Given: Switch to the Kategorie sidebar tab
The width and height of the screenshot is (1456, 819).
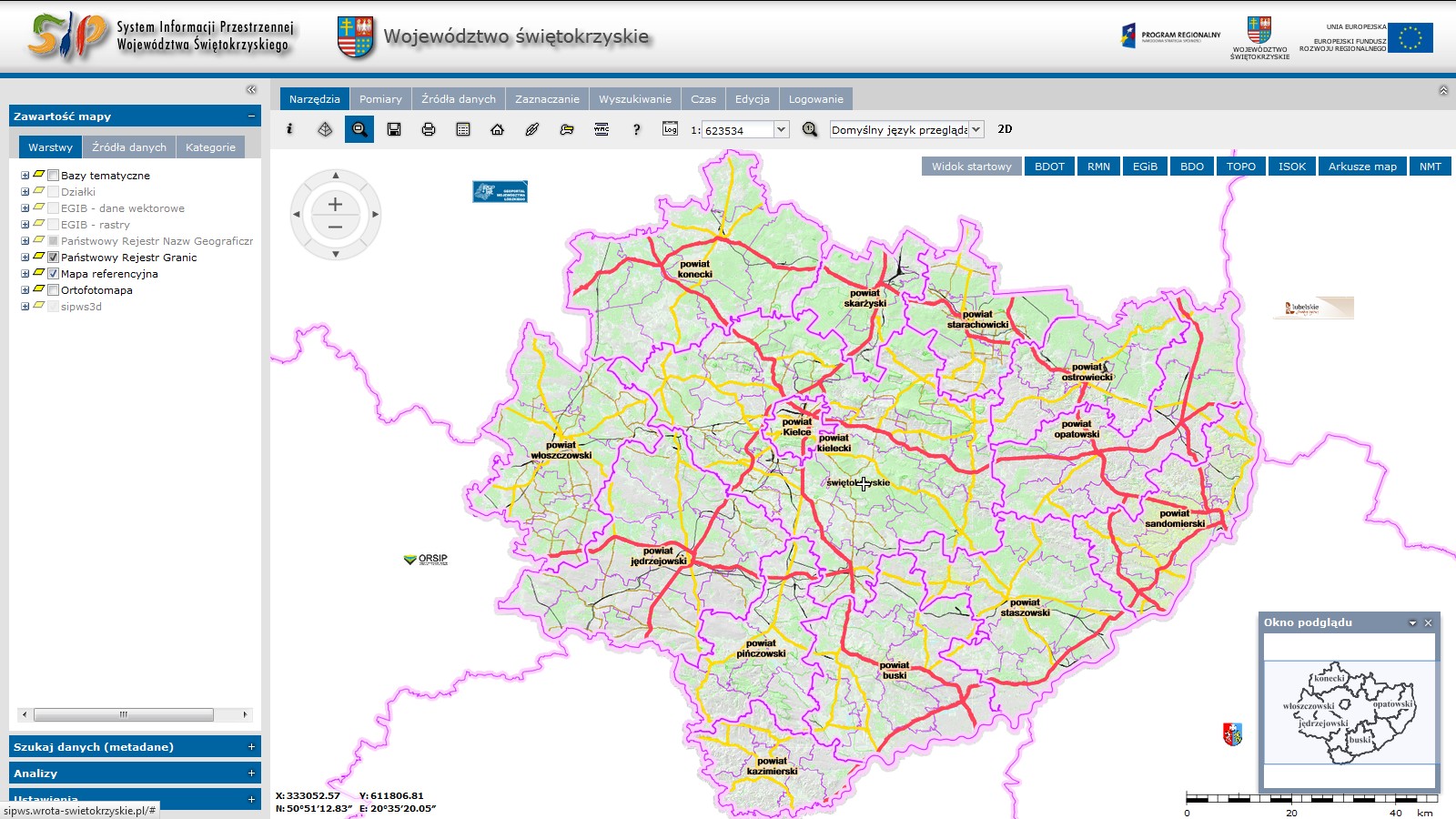Looking at the screenshot, I should point(210,147).
